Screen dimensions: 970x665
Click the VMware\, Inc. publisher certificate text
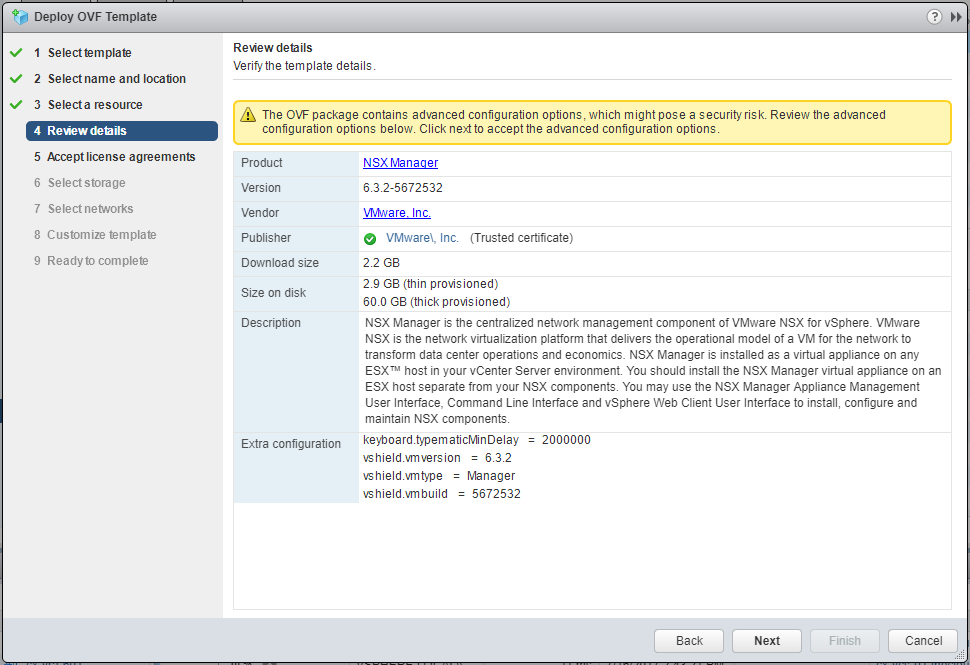pos(422,238)
